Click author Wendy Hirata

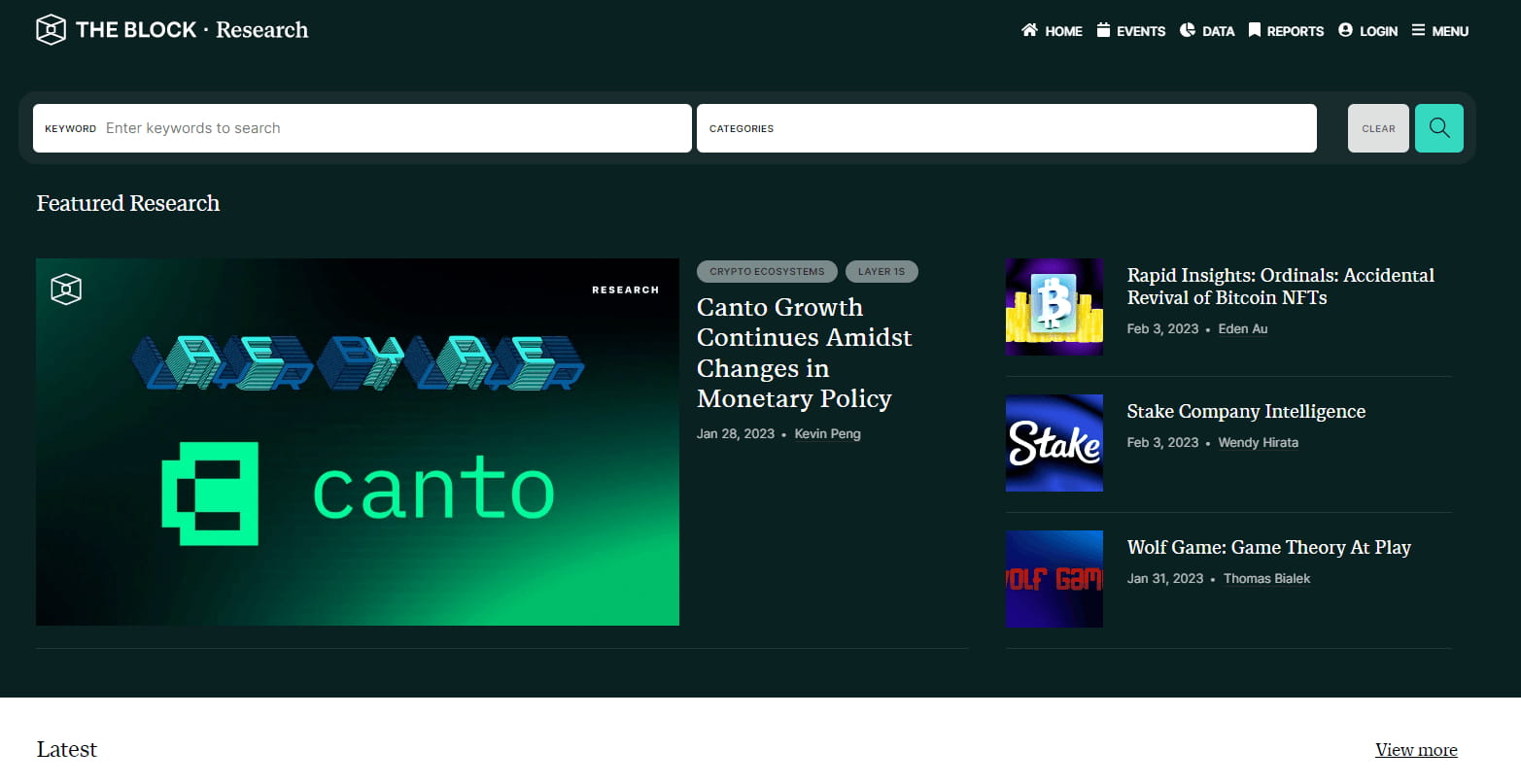[x=1259, y=443]
